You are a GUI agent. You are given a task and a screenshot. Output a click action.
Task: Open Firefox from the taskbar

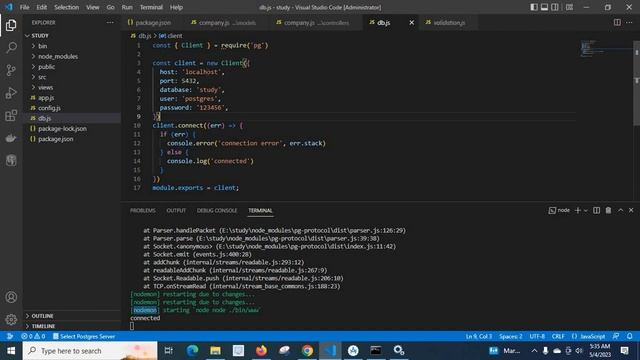point(261,351)
